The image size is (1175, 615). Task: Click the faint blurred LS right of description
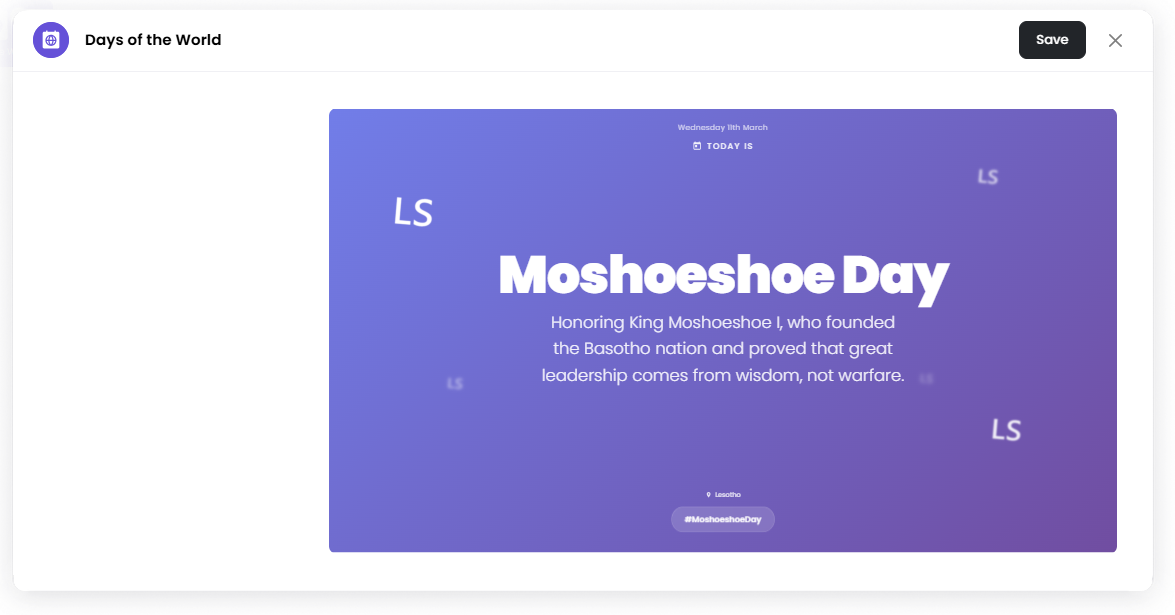pyautogui.click(x=926, y=379)
